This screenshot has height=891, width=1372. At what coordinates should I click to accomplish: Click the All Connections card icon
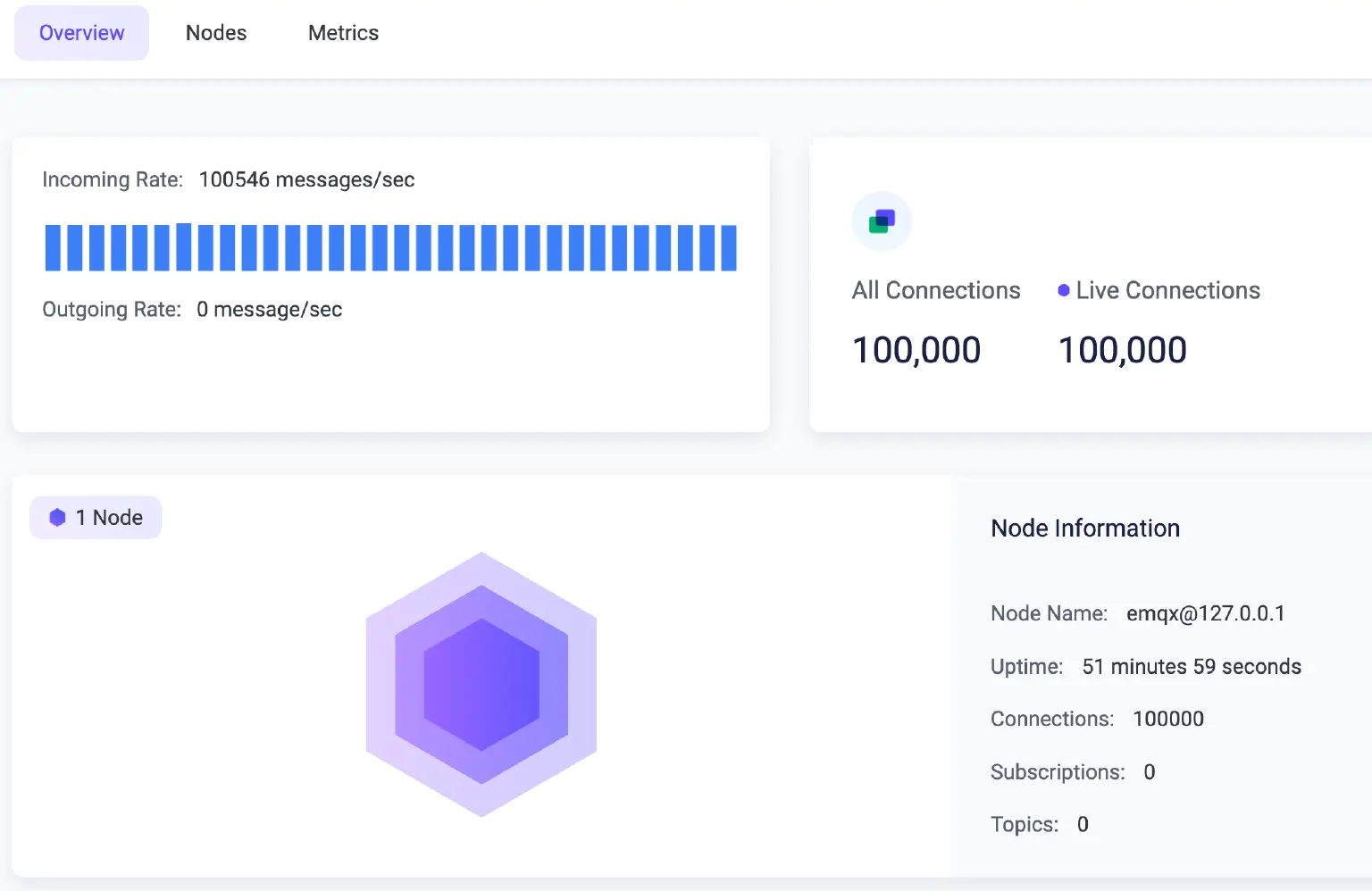point(882,221)
